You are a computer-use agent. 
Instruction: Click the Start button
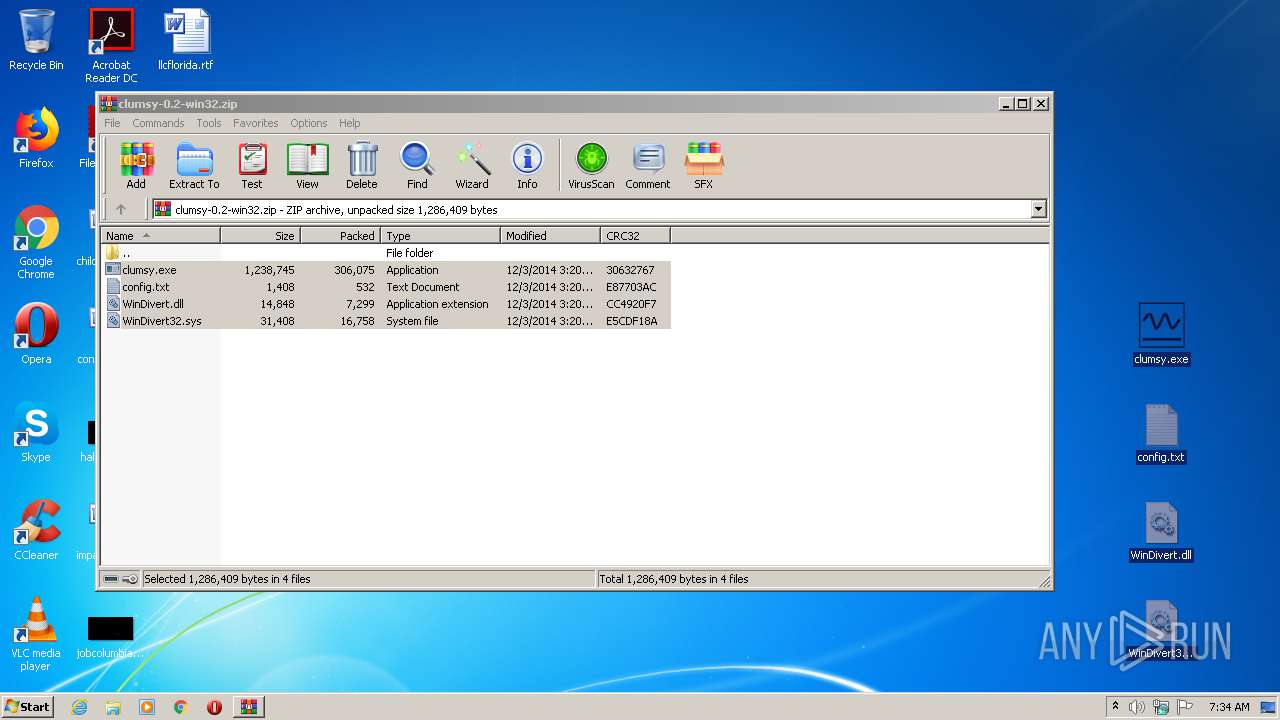point(27,706)
